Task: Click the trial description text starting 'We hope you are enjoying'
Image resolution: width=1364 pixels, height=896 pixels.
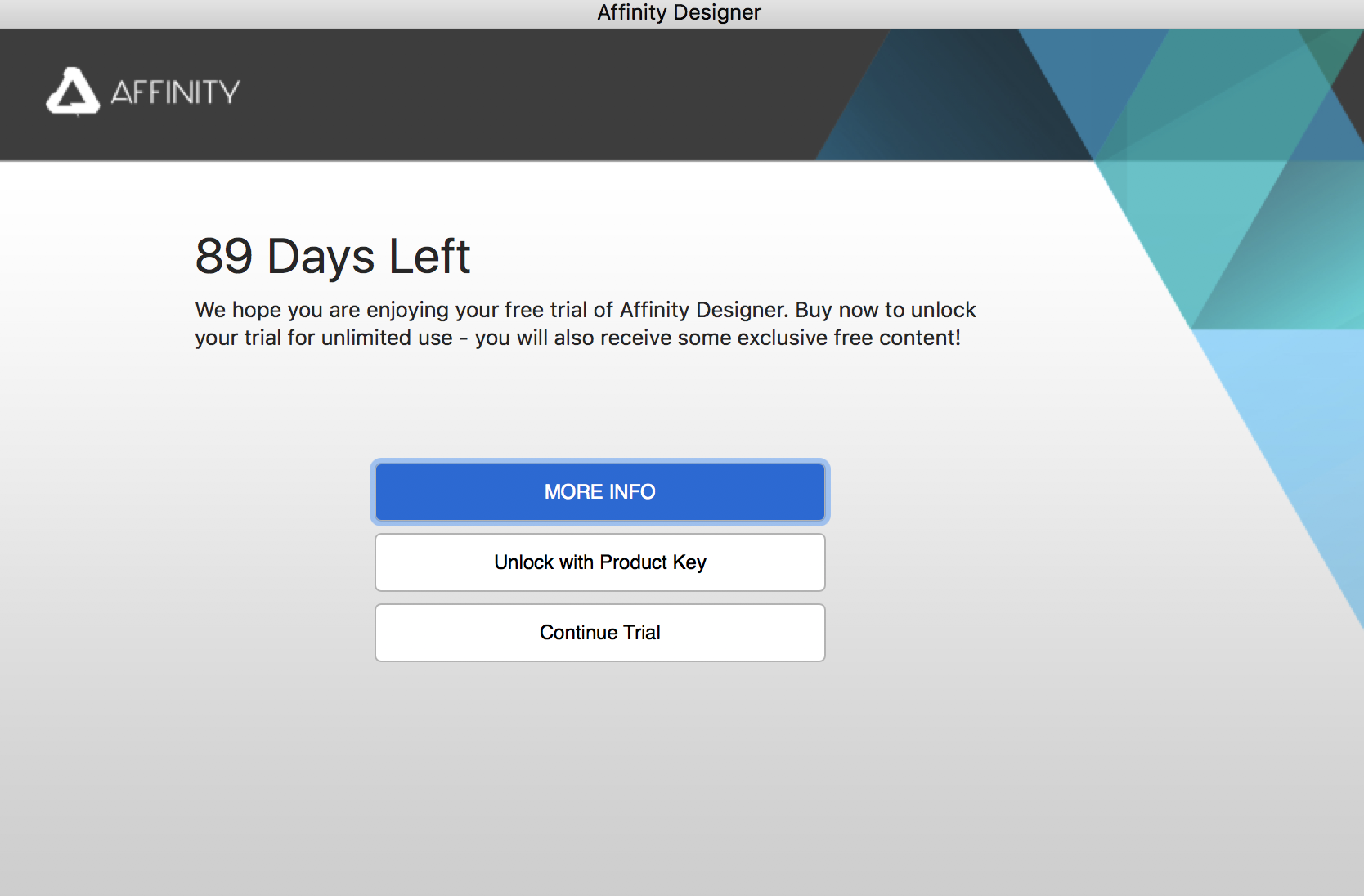Action: 586,324
